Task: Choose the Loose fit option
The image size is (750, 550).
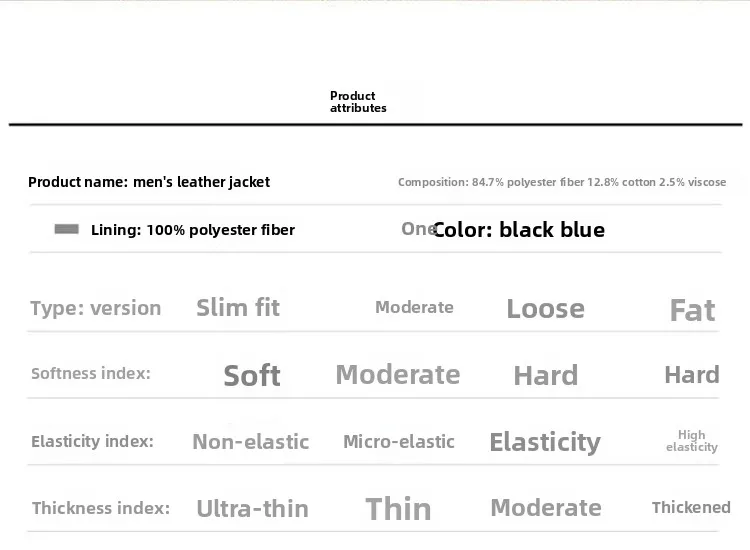Action: 545,308
